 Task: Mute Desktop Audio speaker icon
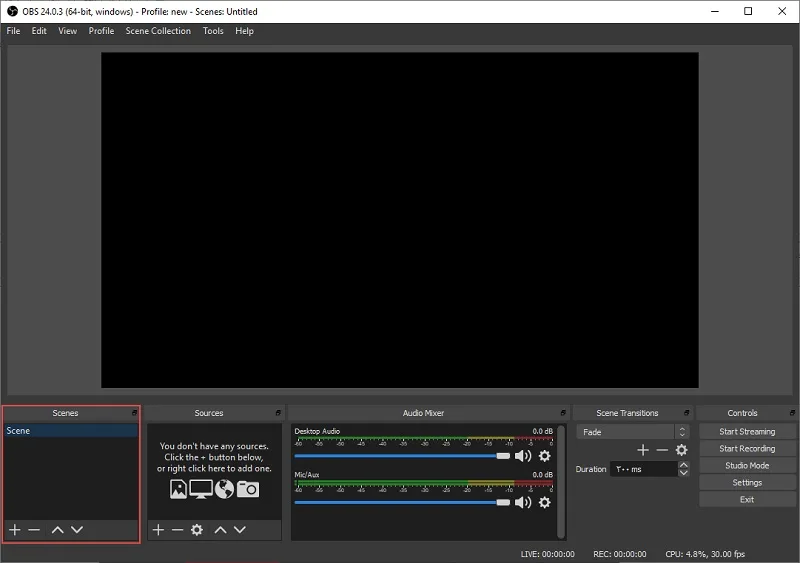pos(523,456)
